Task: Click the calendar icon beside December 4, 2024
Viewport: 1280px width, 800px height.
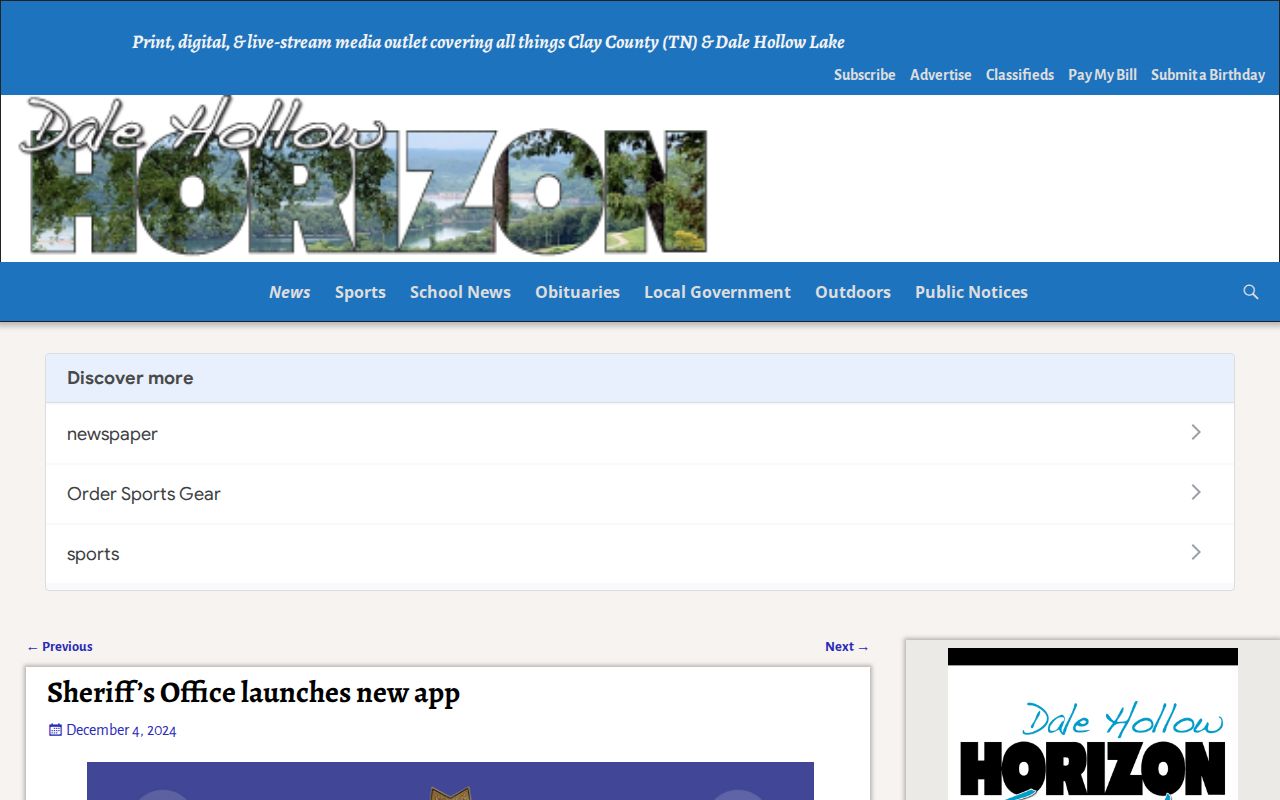Action: pyautogui.click(x=55, y=730)
